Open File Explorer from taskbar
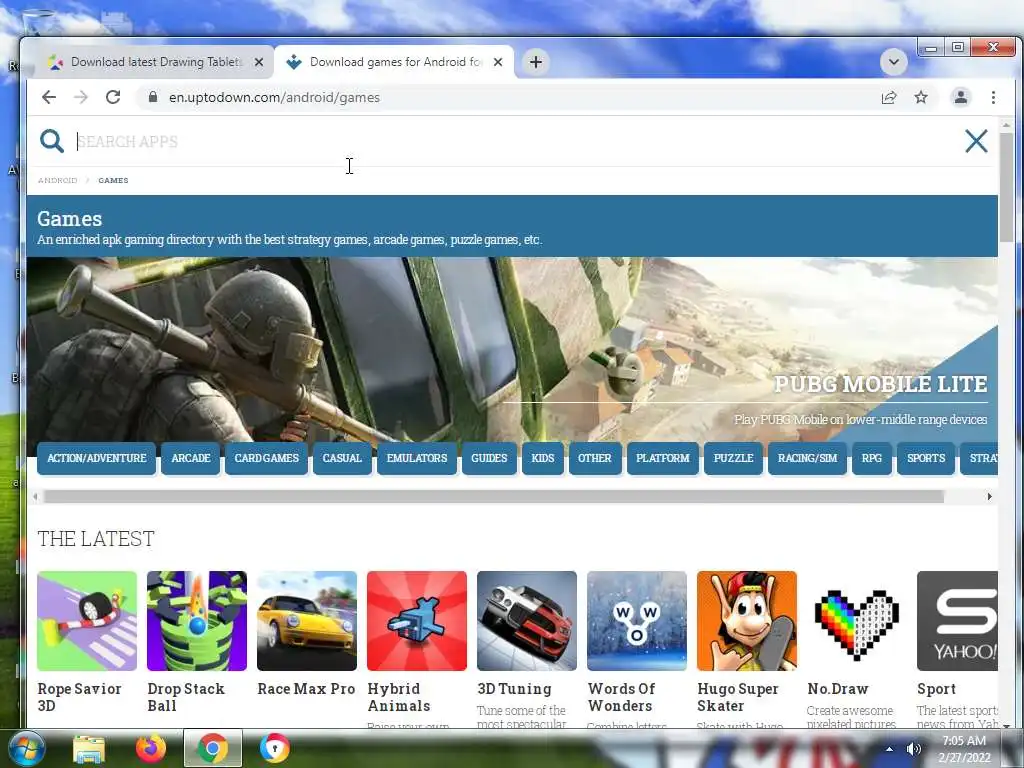 point(89,749)
